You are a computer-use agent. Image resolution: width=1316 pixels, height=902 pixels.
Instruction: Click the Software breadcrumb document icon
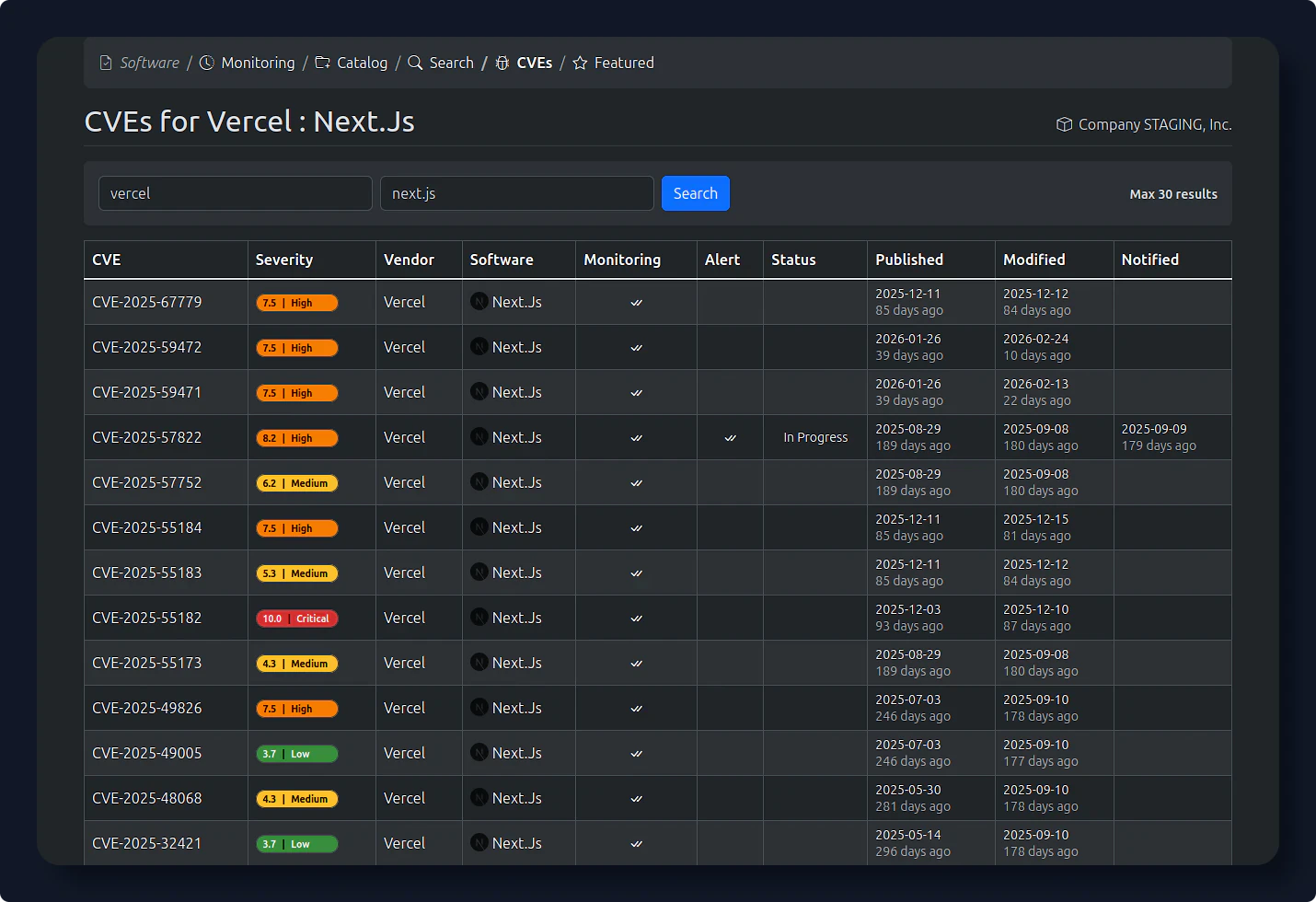point(106,63)
